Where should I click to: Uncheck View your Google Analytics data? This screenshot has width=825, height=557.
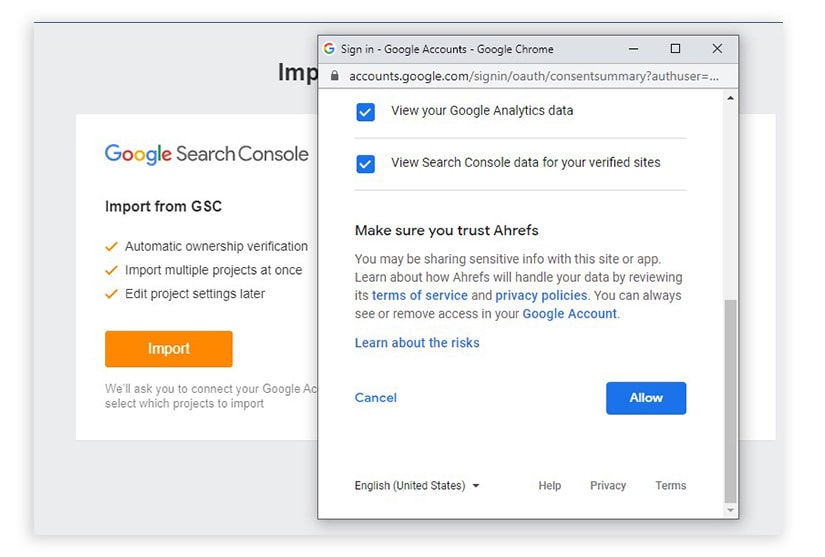[365, 112]
